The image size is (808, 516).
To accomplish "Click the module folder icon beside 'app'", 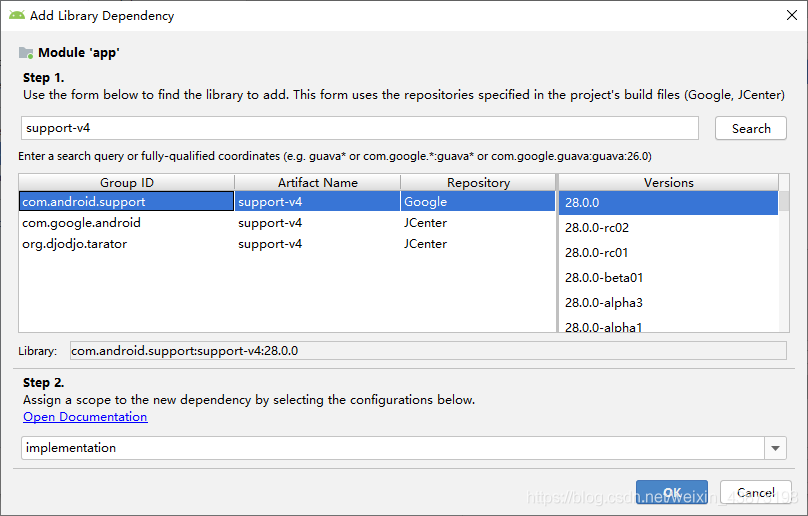I will pos(26,53).
